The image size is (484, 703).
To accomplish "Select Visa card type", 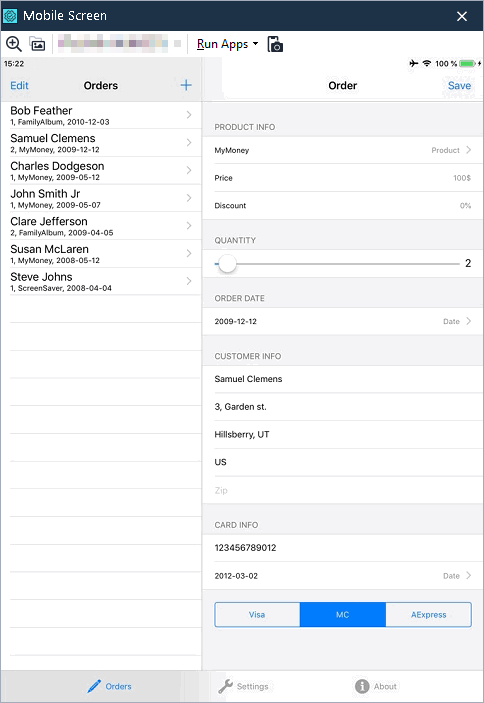I will pyautogui.click(x=257, y=614).
